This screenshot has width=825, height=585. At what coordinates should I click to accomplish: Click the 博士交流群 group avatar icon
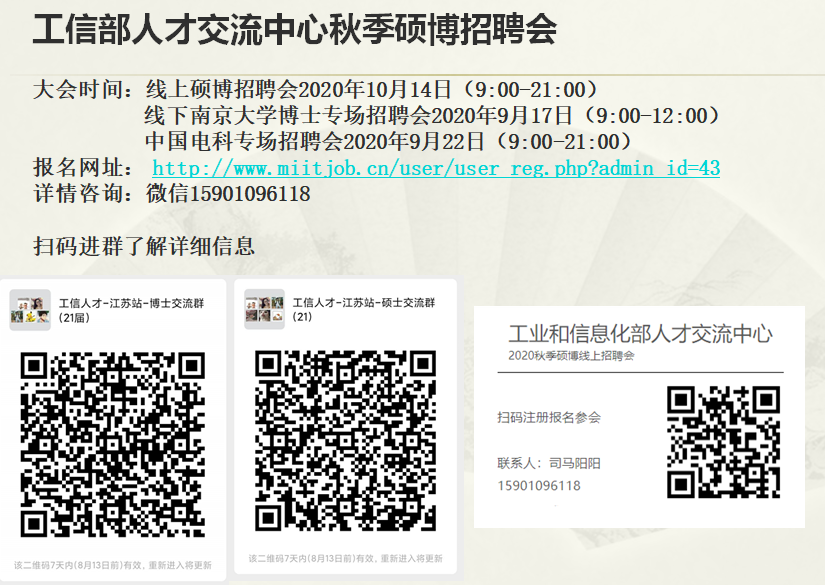click(x=30, y=310)
